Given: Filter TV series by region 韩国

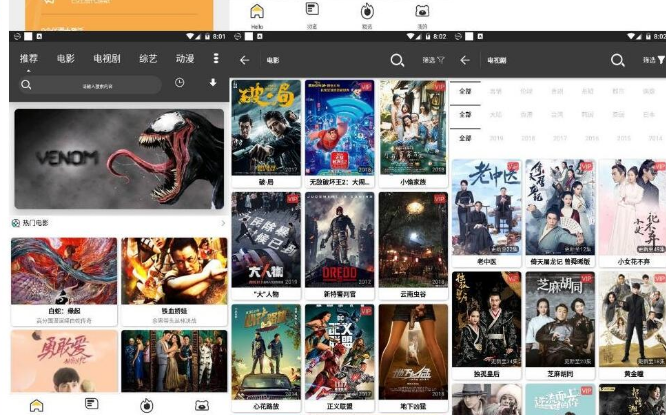Looking at the screenshot, I should point(587,114).
